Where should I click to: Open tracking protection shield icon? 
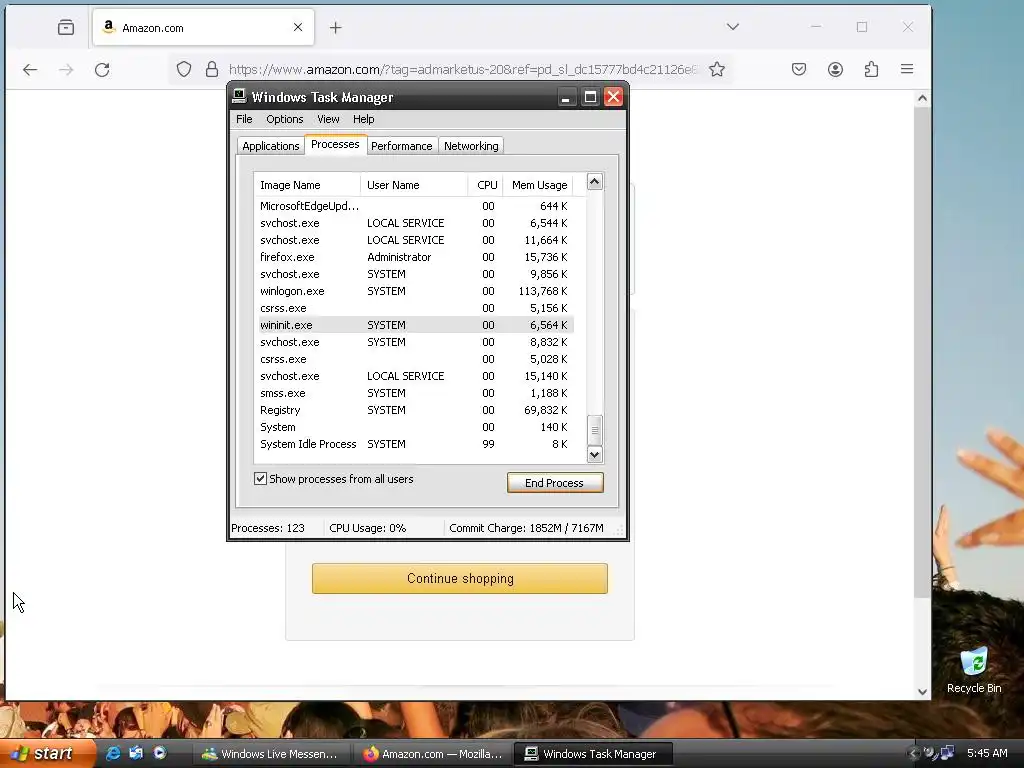(184, 69)
